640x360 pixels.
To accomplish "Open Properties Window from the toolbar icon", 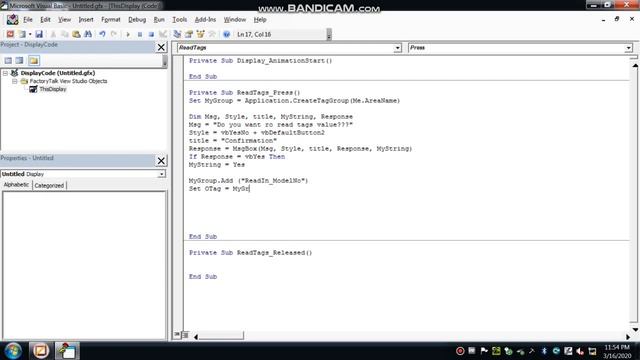I will pyautogui.click(x=189, y=34).
